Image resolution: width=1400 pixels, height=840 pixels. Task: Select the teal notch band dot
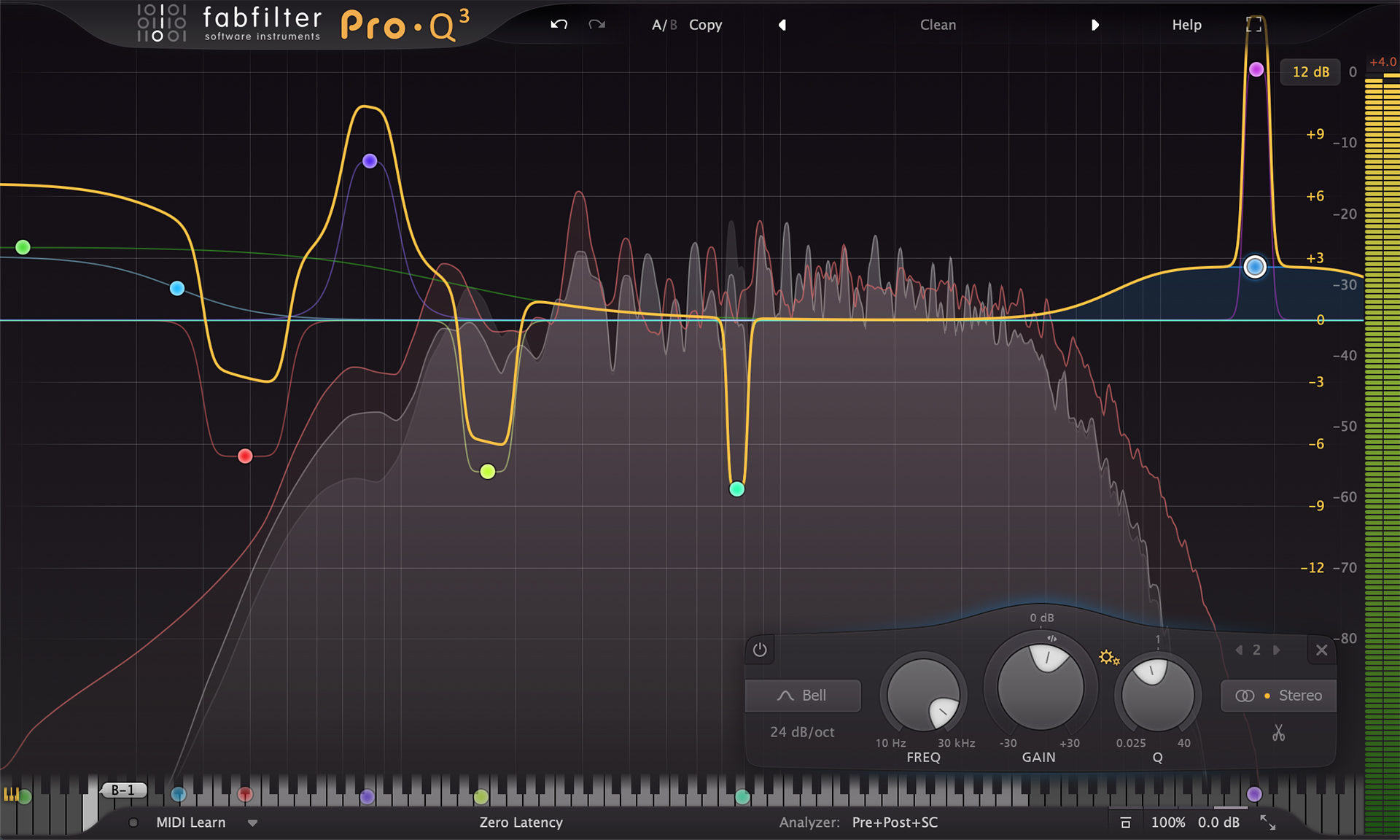(x=737, y=489)
